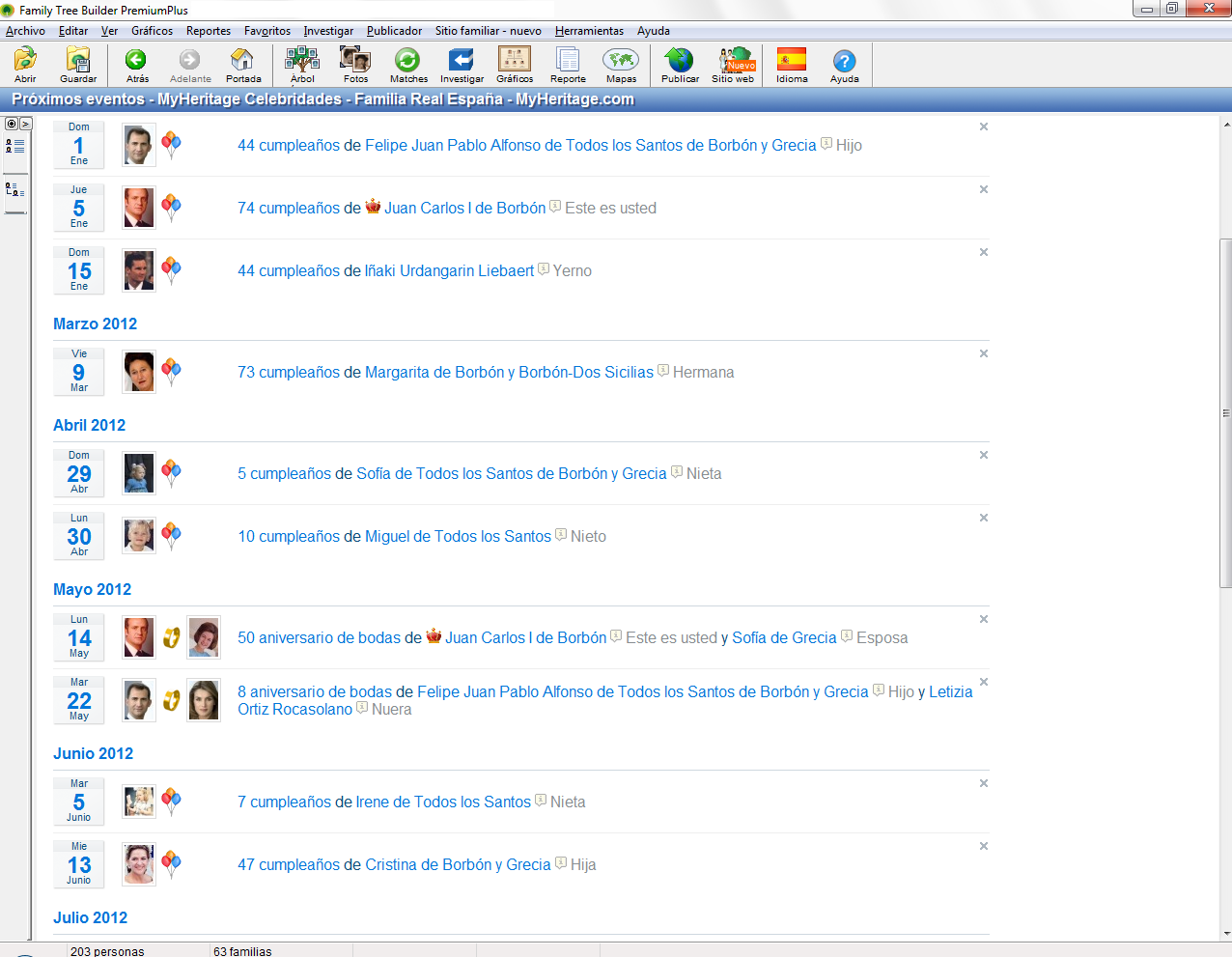Click the round pin button atop the sidebar

point(12,124)
